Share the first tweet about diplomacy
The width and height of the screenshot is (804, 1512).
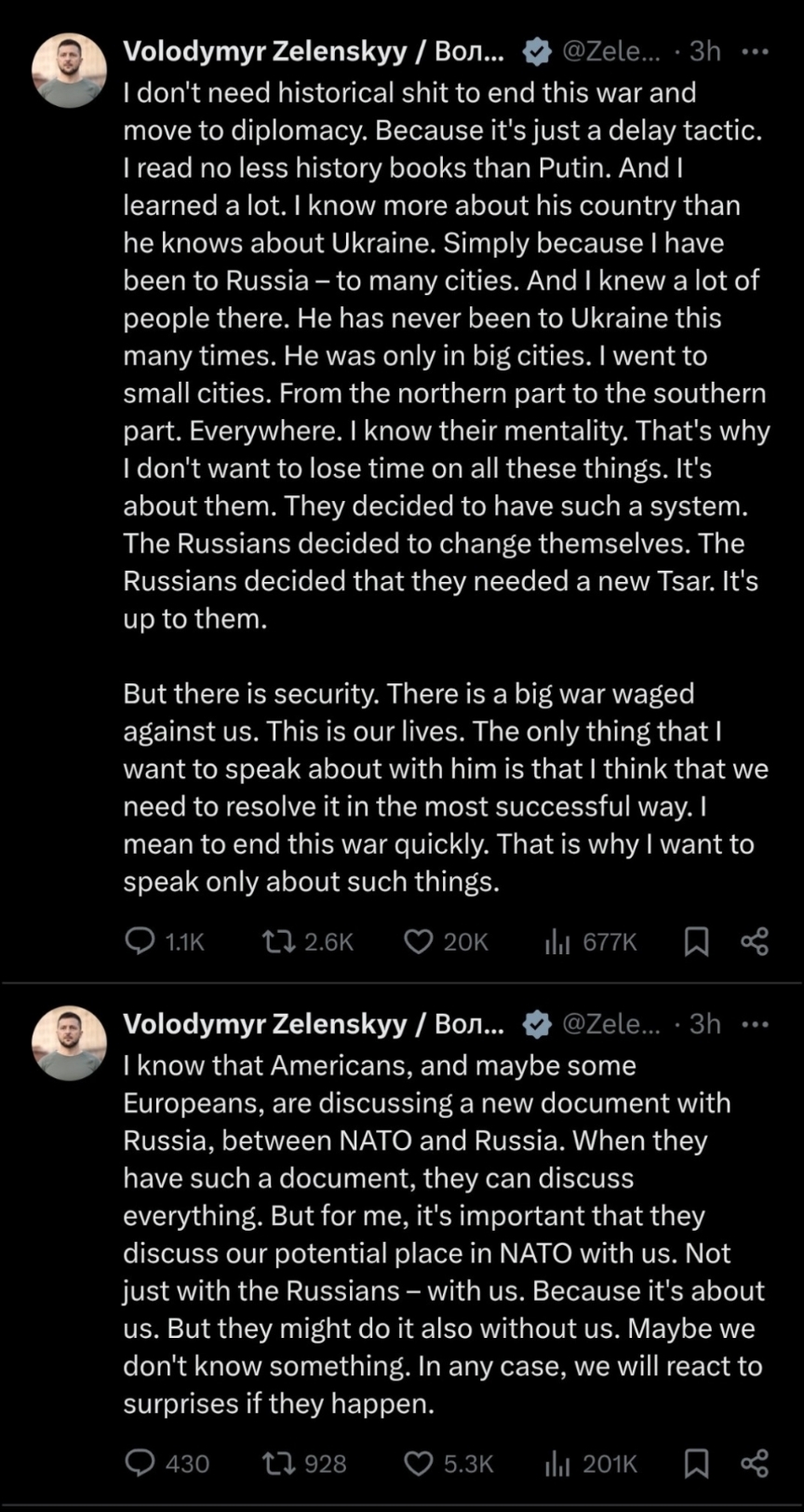click(x=755, y=941)
